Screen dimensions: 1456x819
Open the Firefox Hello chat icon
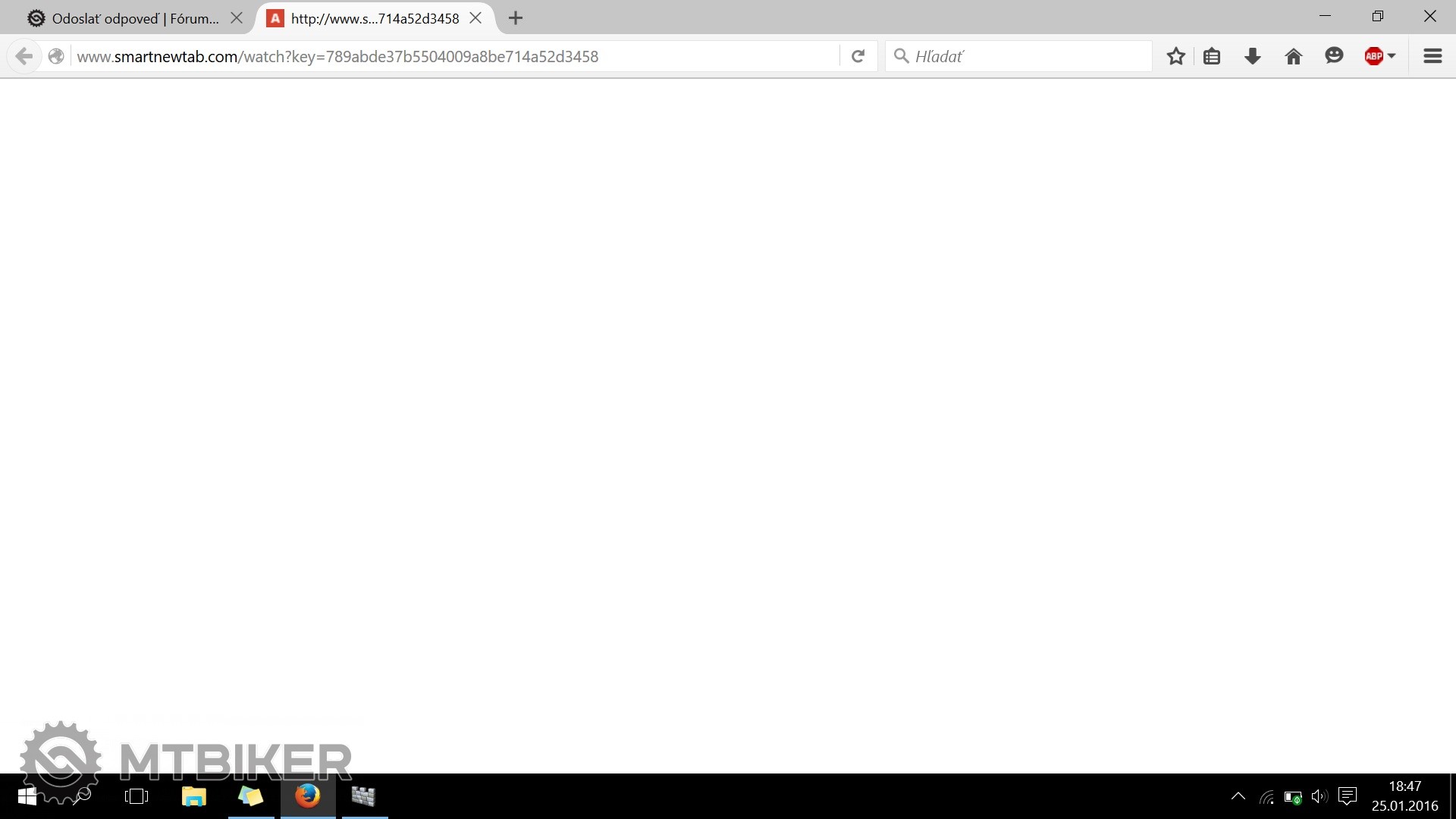(x=1334, y=56)
